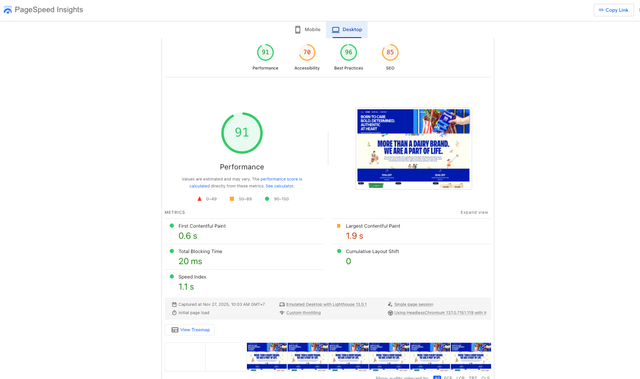Image resolution: width=640 pixels, height=379 pixels.
Task: Click the Speed Index label
Action: 192,277
